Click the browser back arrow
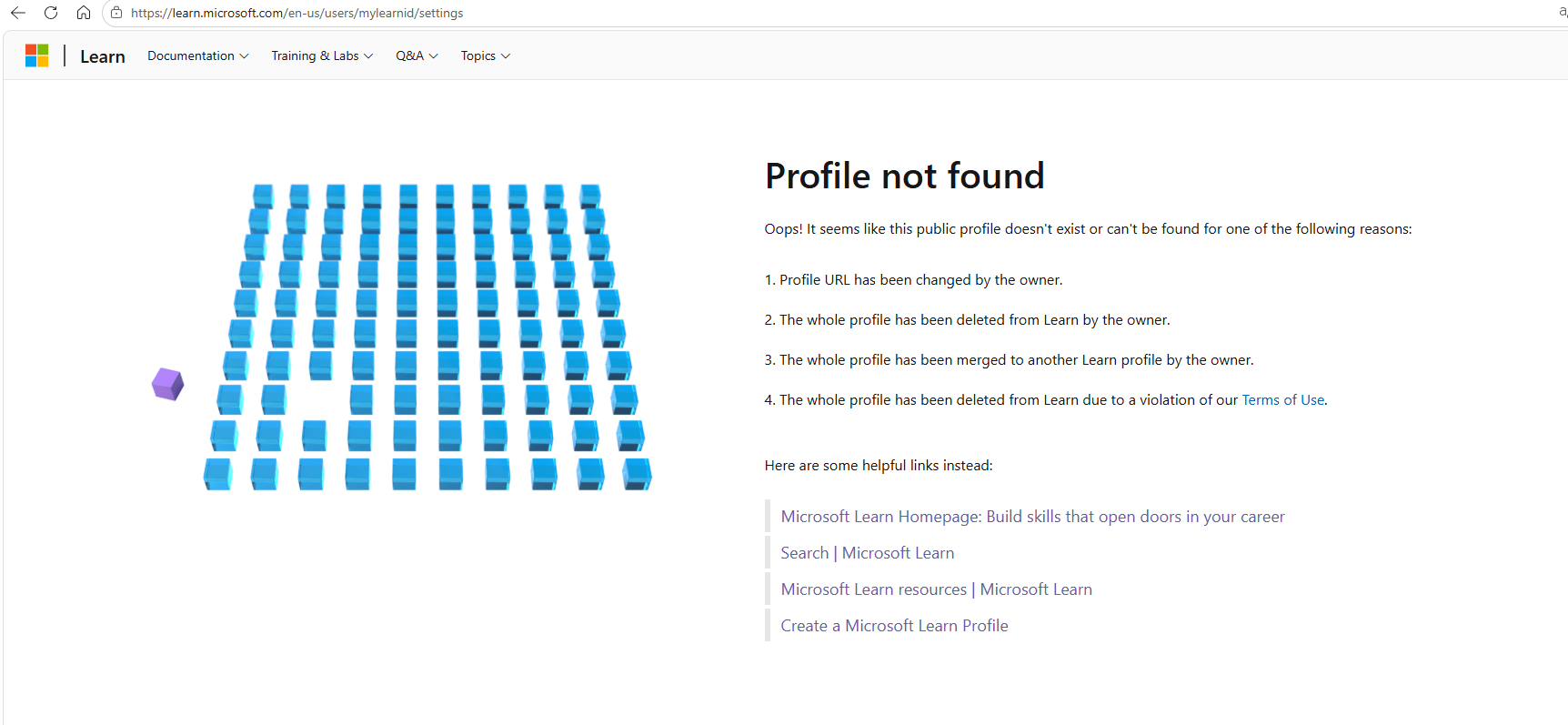1568x725 pixels. (18, 13)
